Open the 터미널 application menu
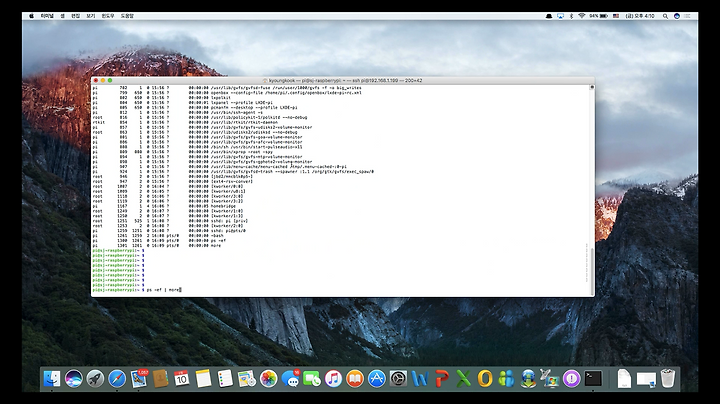The height and width of the screenshot is (404, 720). 47,16
